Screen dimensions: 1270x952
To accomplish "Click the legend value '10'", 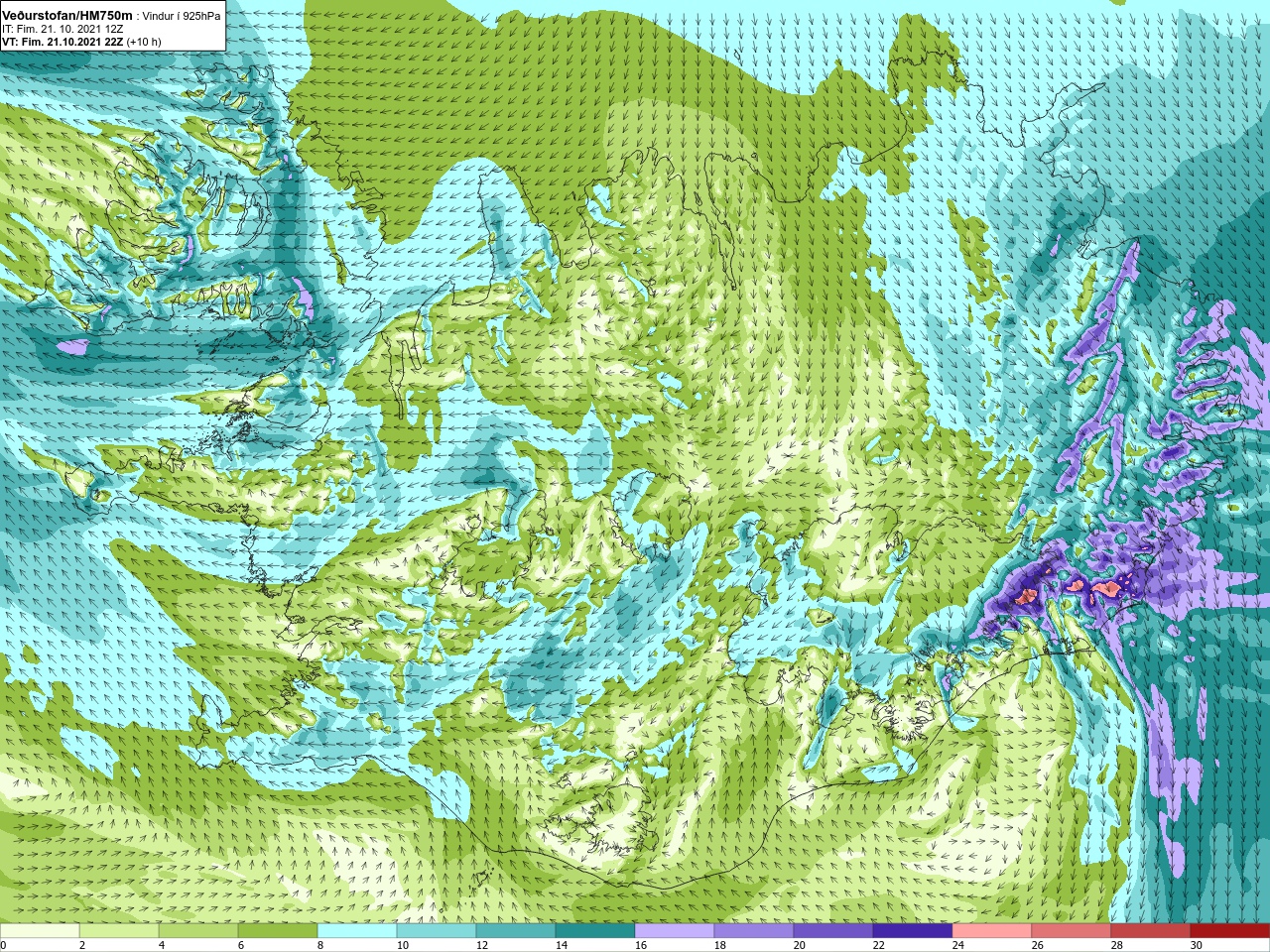I will pyautogui.click(x=403, y=945).
